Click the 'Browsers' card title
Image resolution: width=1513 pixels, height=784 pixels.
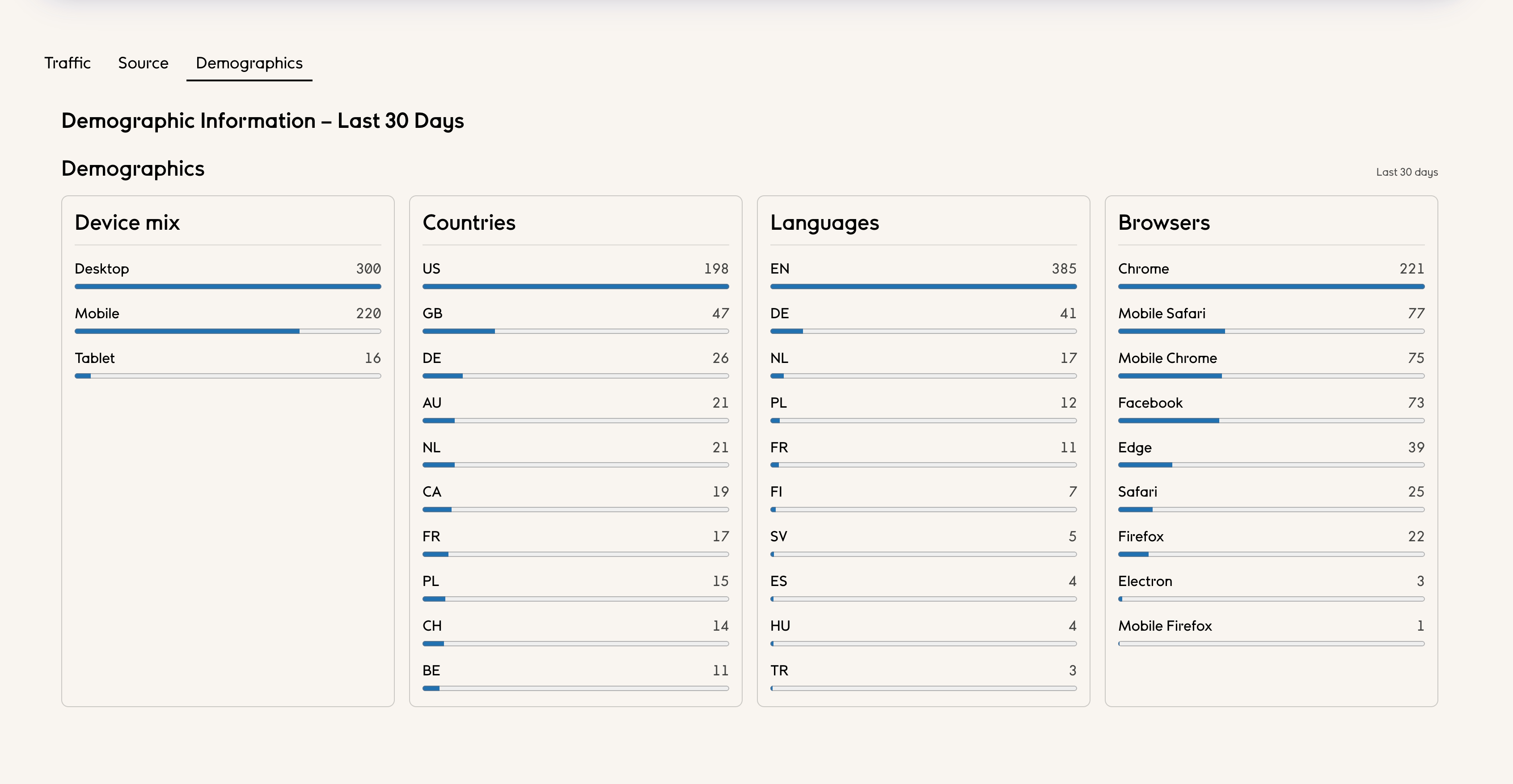click(x=1164, y=223)
